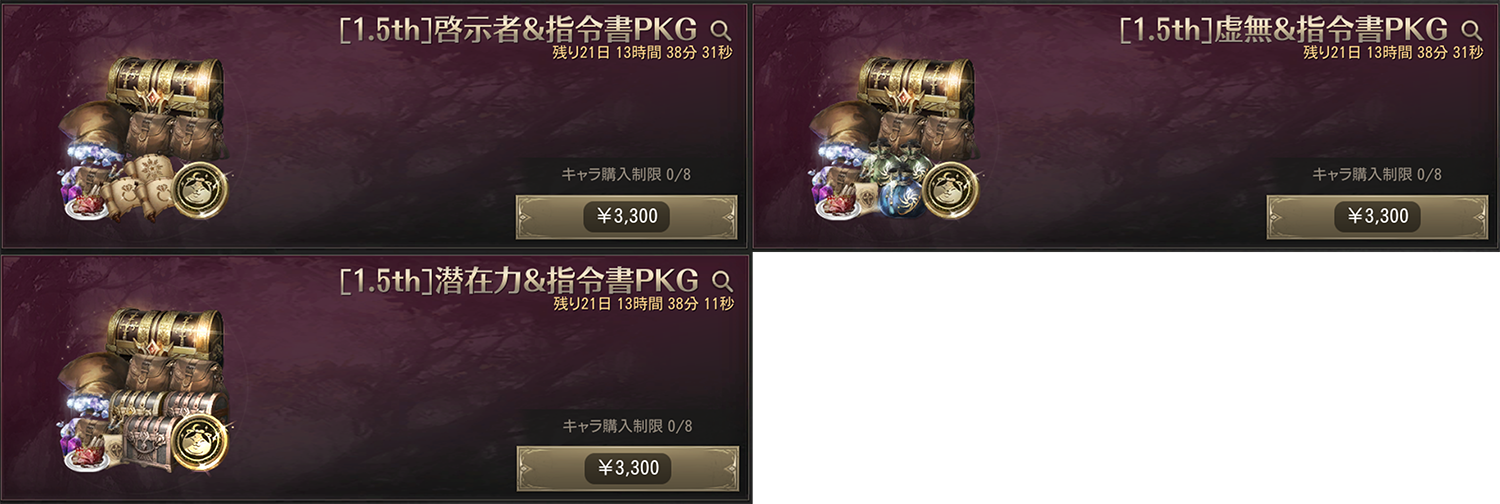Buy 虚無&指令書PKG for ¥3,300
This screenshot has width=1500, height=504.
coord(1377,217)
